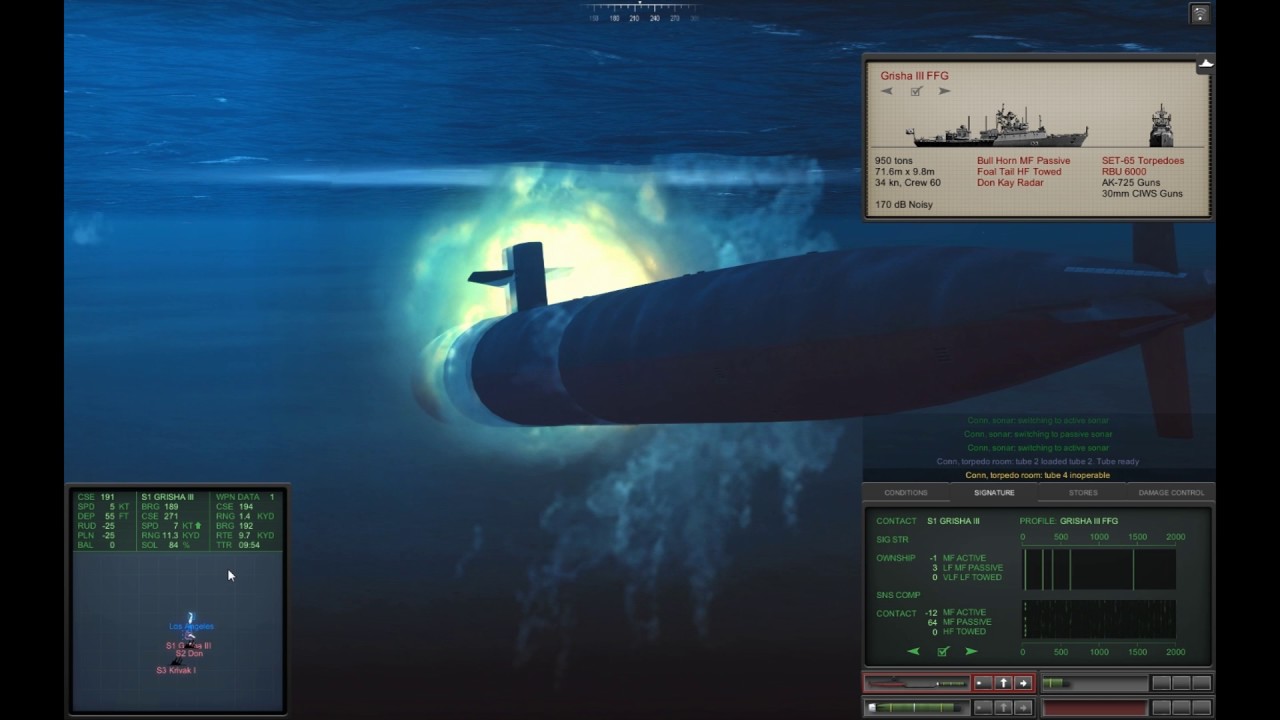Image resolution: width=1280 pixels, height=720 pixels.
Task: Click the up arrow button on tube 1
Action: (1003, 683)
